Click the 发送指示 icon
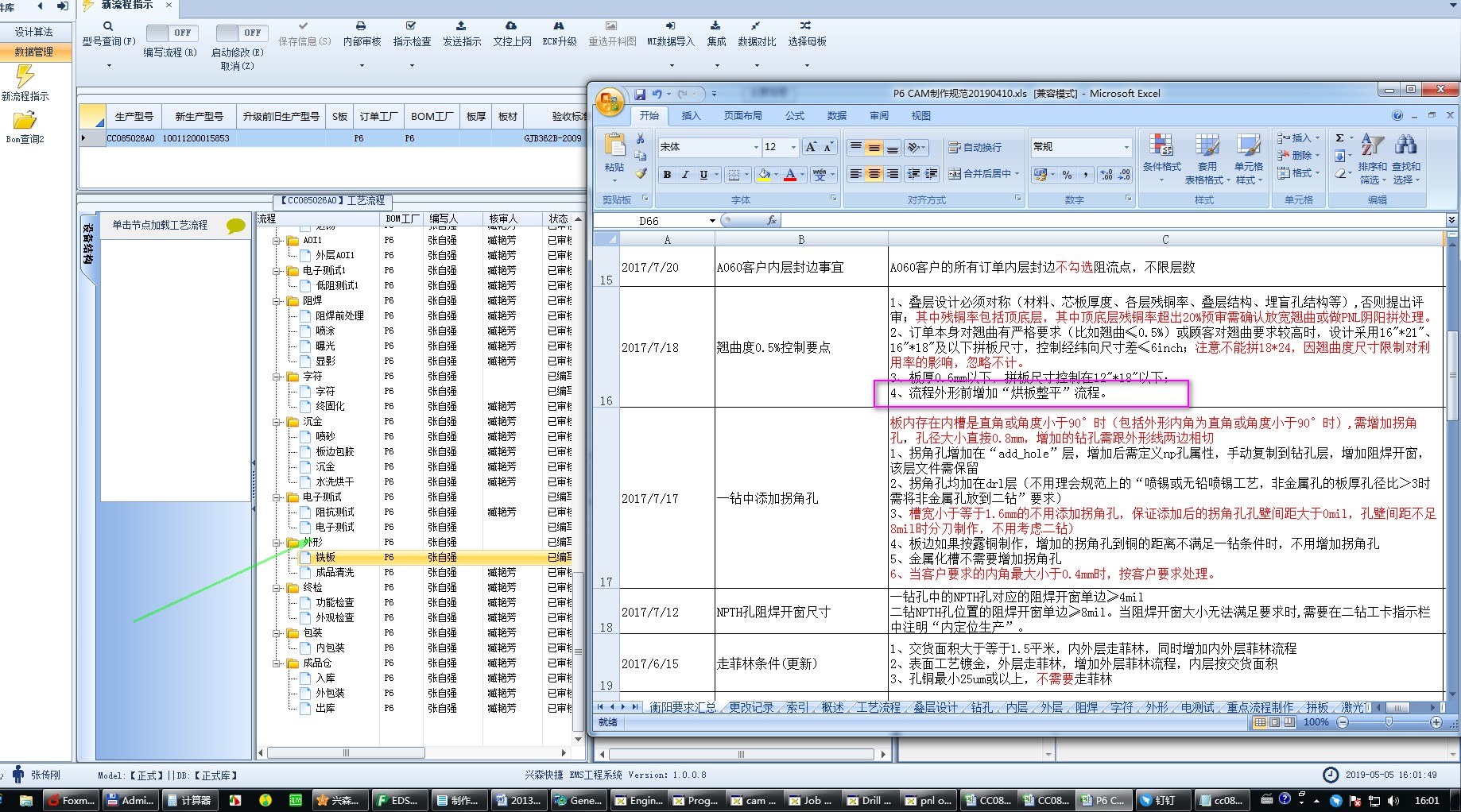 click(x=461, y=26)
